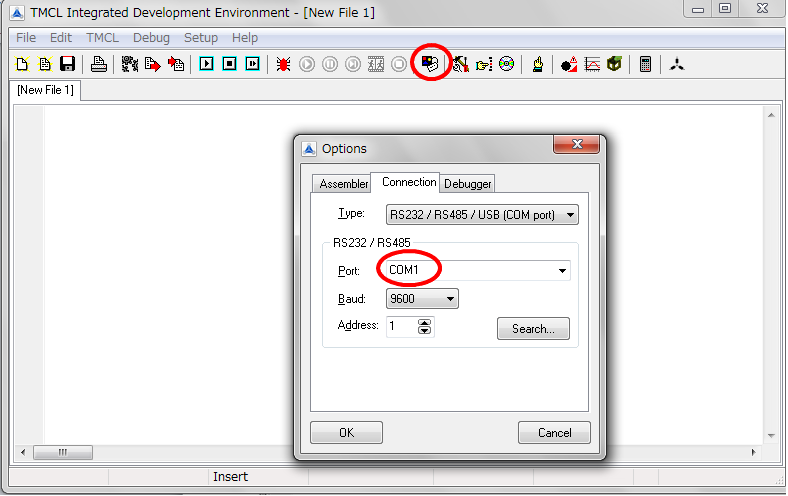The height and width of the screenshot is (496, 788).
Task: Decrease Address with spinner down arrow
Action: click(425, 331)
